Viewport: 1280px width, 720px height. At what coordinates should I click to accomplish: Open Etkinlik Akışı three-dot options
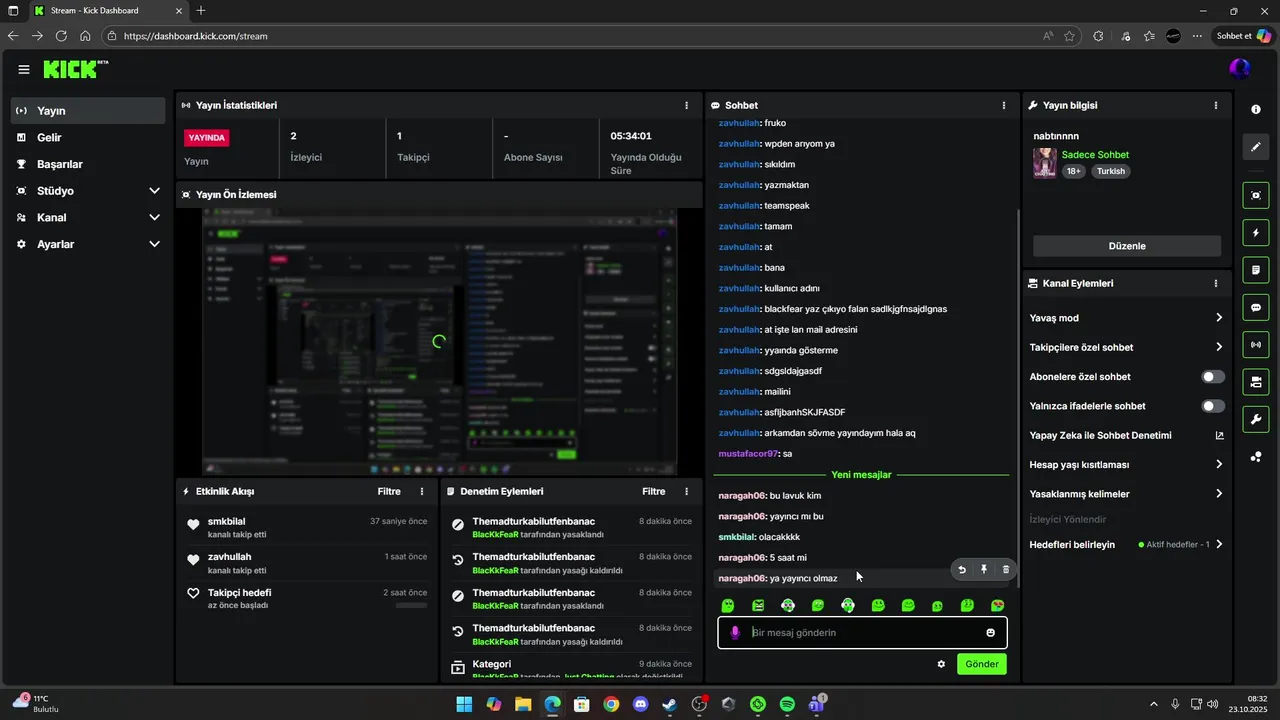click(x=422, y=491)
